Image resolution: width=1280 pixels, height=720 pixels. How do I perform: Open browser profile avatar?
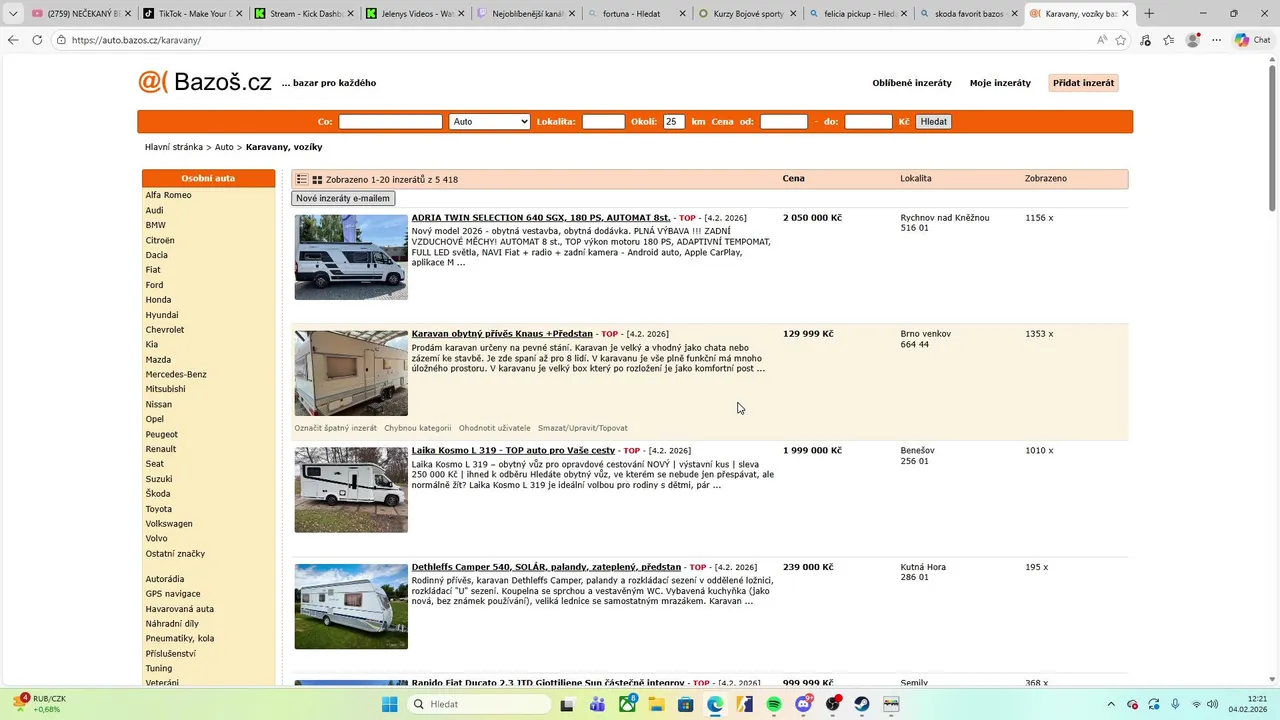tap(1193, 40)
